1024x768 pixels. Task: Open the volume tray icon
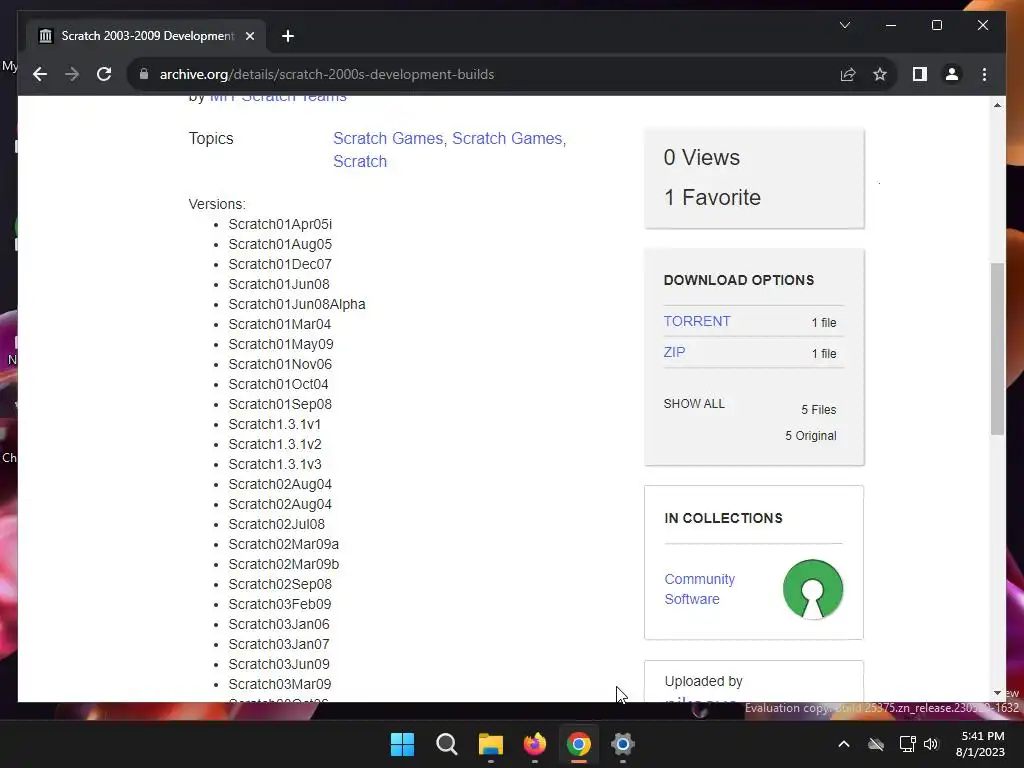coord(931,744)
